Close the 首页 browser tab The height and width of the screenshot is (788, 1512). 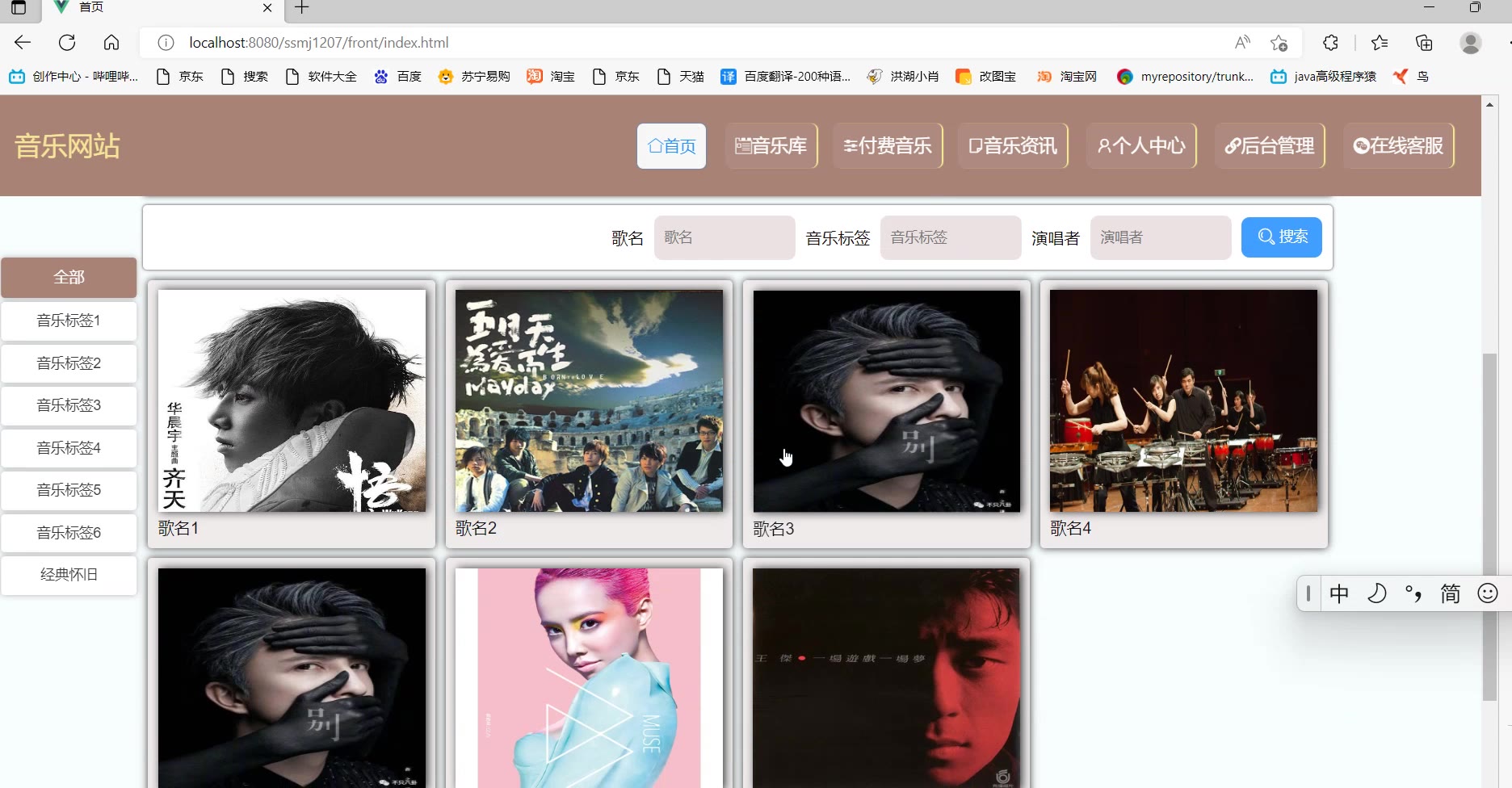click(x=267, y=8)
